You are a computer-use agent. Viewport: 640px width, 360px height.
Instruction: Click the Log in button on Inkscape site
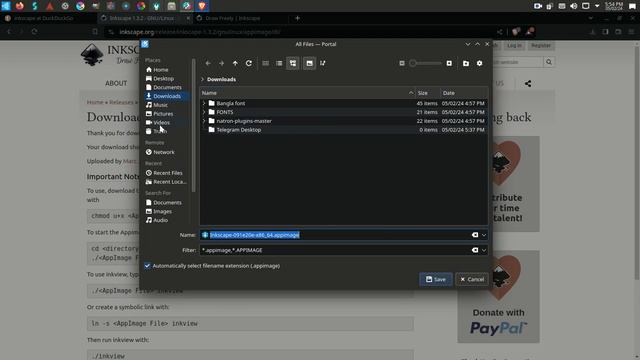pos(514,46)
